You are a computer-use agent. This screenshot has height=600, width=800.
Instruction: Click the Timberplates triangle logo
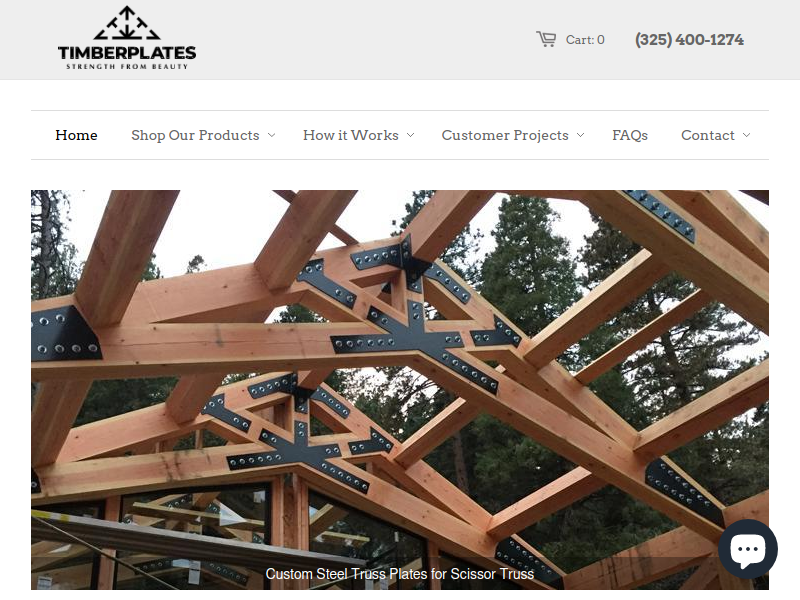point(127,23)
